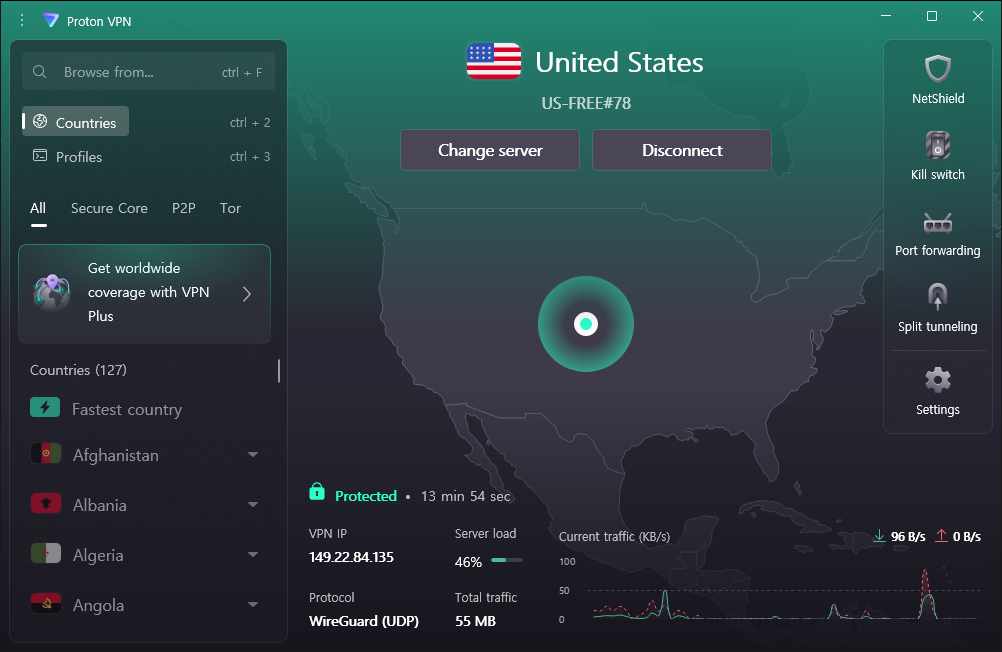The width and height of the screenshot is (1002, 652).
Task: Click the Current traffic graph
Action: click(783, 591)
